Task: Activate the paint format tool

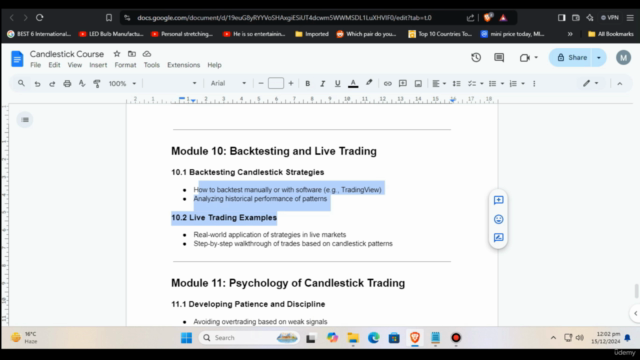Action: tap(97, 84)
